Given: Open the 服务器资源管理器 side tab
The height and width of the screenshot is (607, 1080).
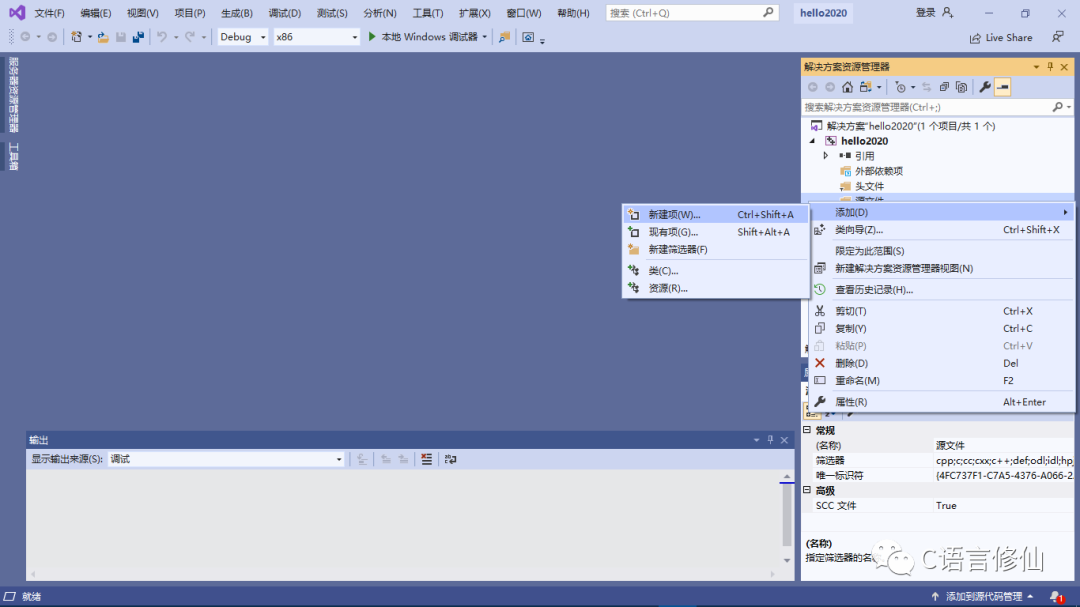Looking at the screenshot, I should coord(13,94).
